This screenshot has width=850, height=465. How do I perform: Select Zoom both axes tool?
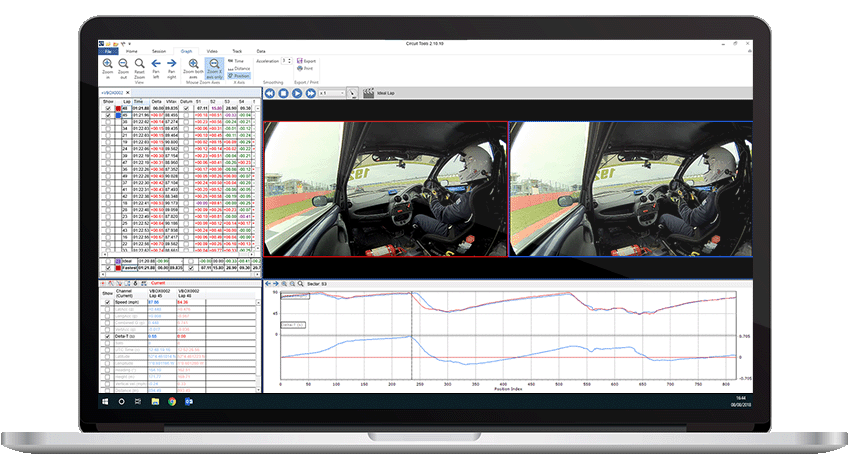193,62
